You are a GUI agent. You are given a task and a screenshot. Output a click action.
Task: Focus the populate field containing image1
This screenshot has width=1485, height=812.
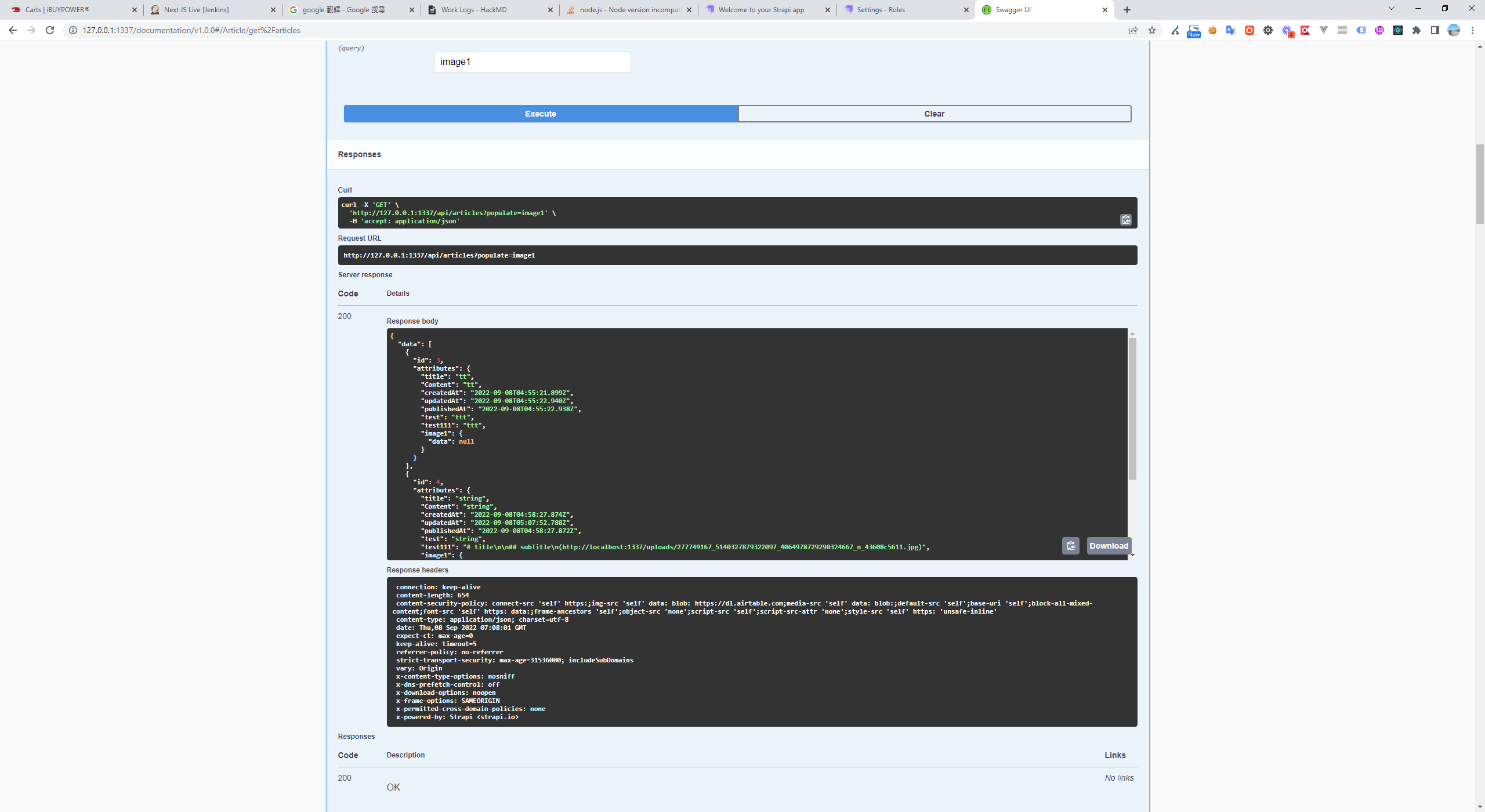click(x=532, y=62)
